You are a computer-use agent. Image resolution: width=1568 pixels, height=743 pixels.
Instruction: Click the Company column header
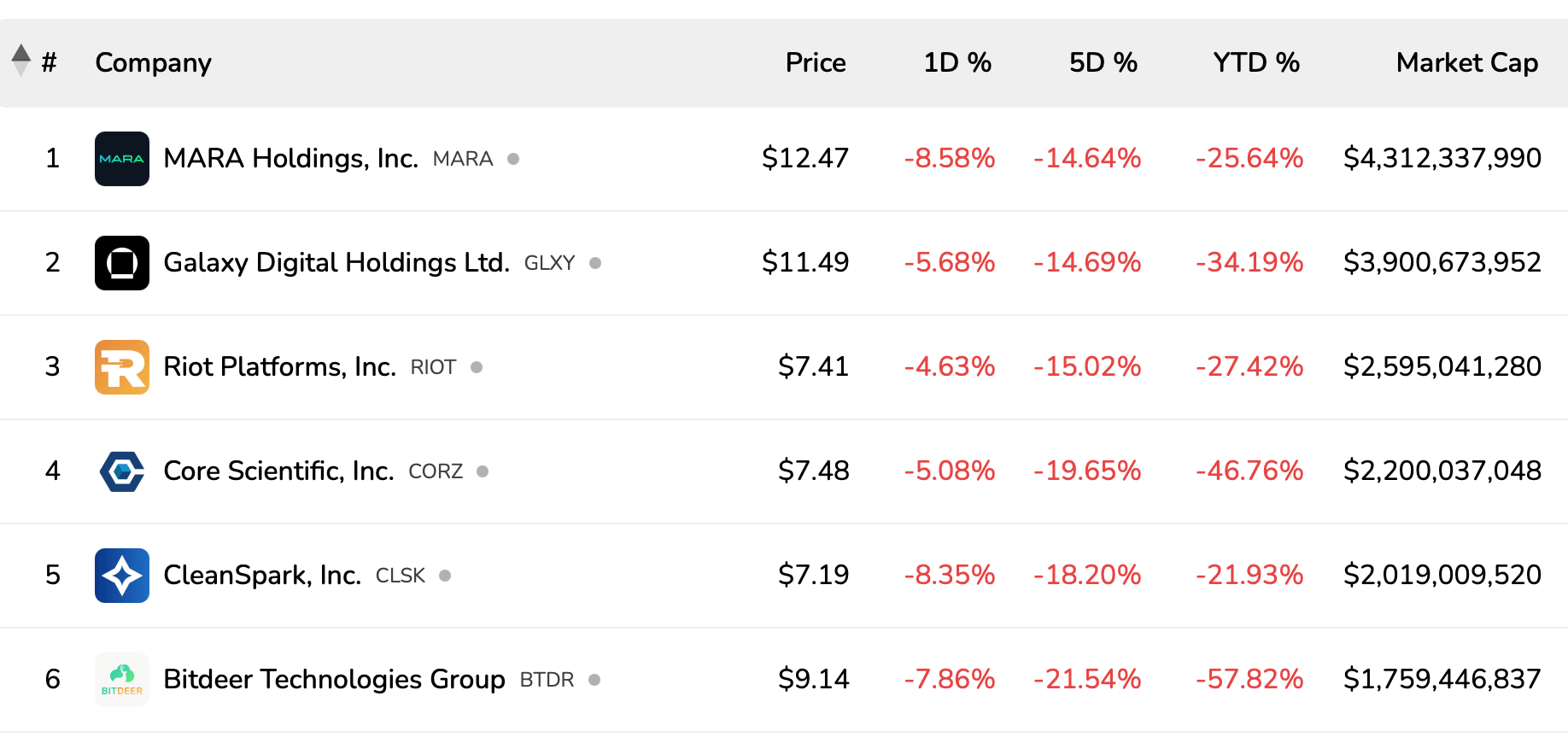pos(153,62)
